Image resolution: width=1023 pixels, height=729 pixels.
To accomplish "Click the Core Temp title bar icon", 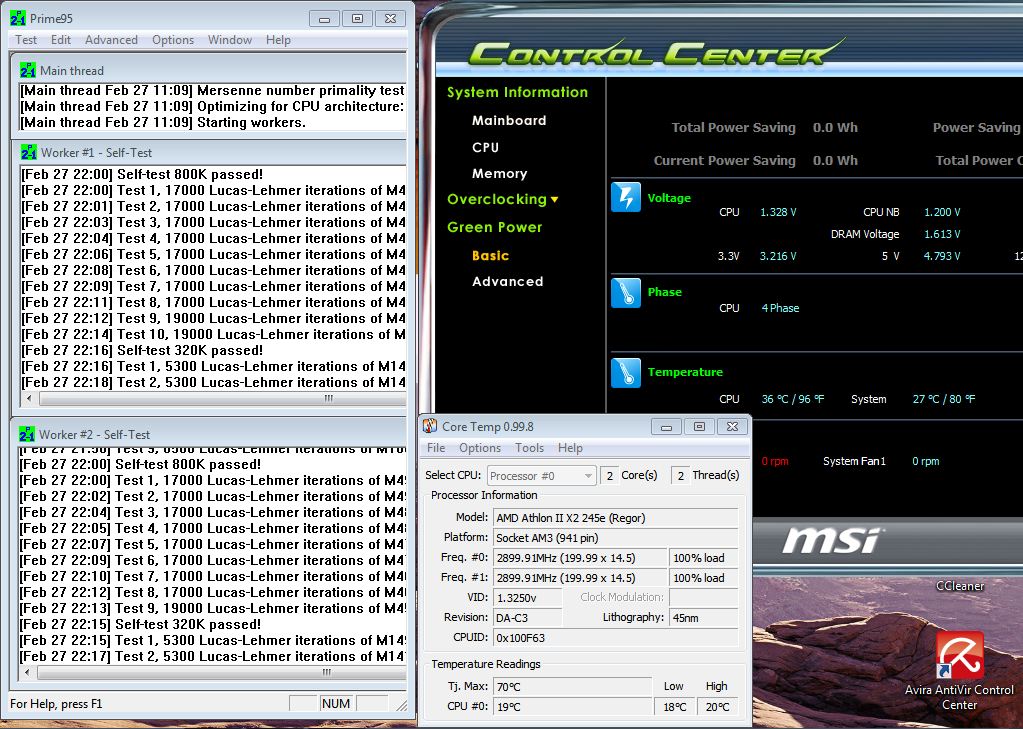I will [430, 426].
